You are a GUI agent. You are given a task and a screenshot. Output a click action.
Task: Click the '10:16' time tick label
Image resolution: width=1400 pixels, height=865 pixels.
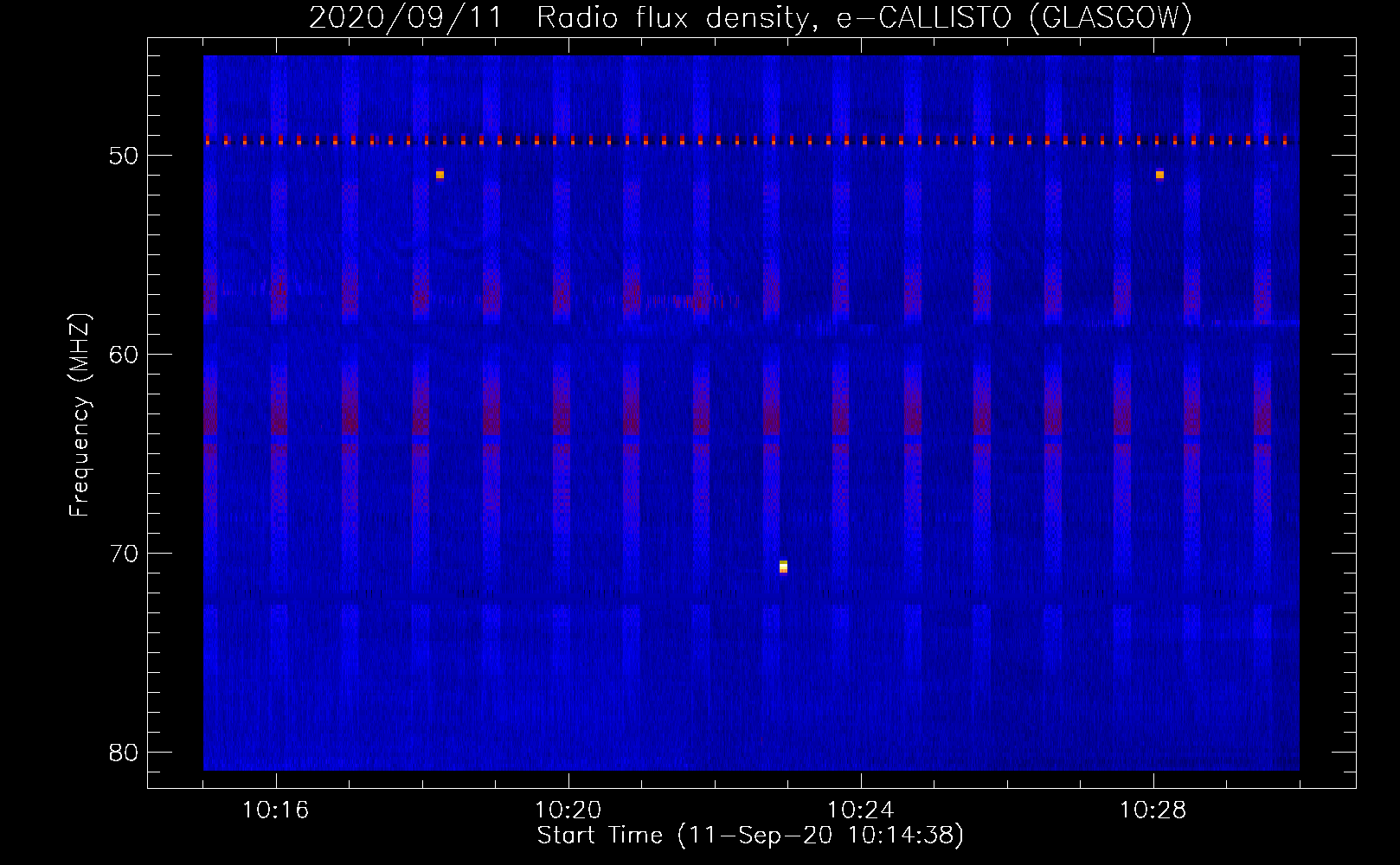(275, 811)
